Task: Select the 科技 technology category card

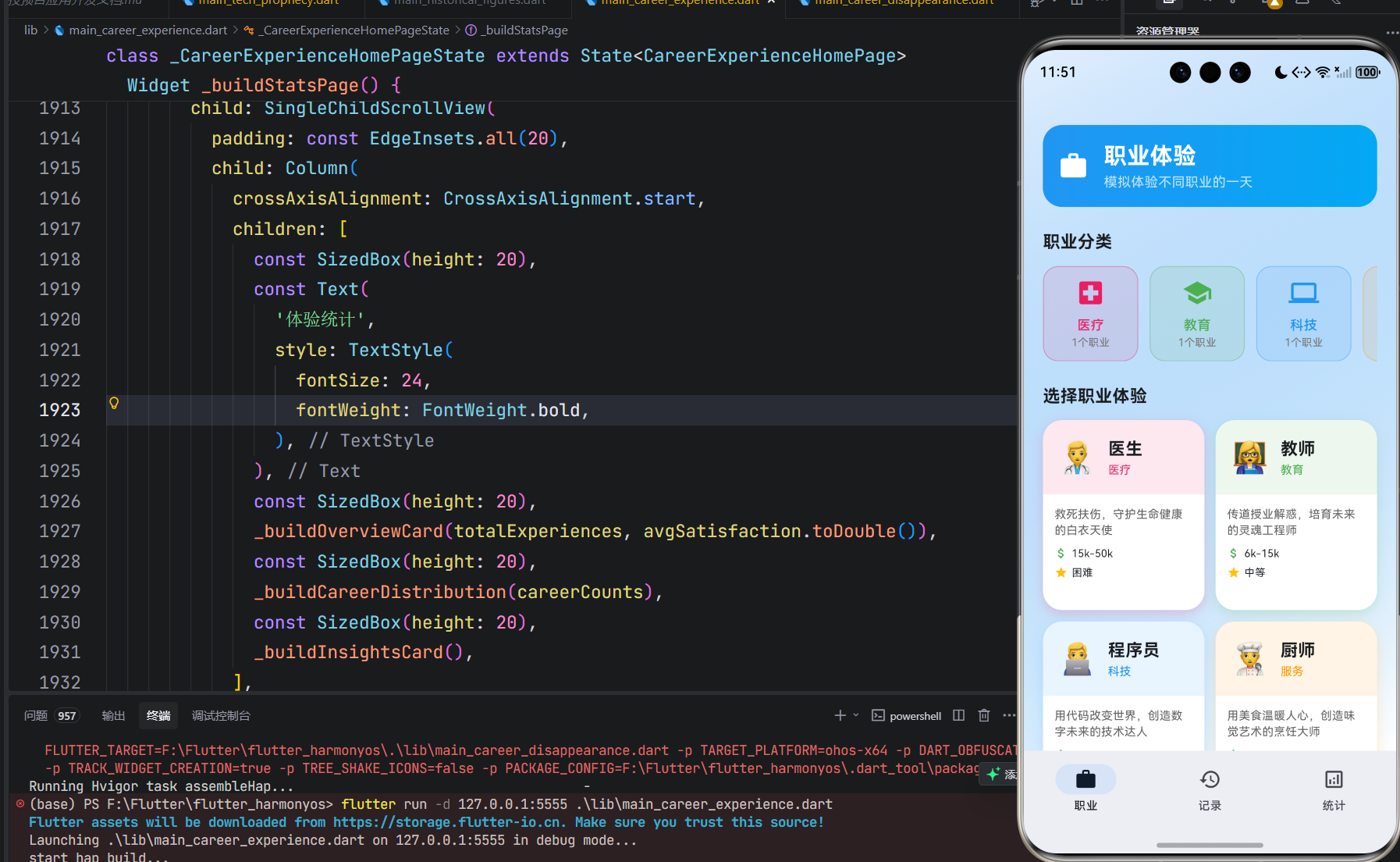Action: coord(1303,314)
